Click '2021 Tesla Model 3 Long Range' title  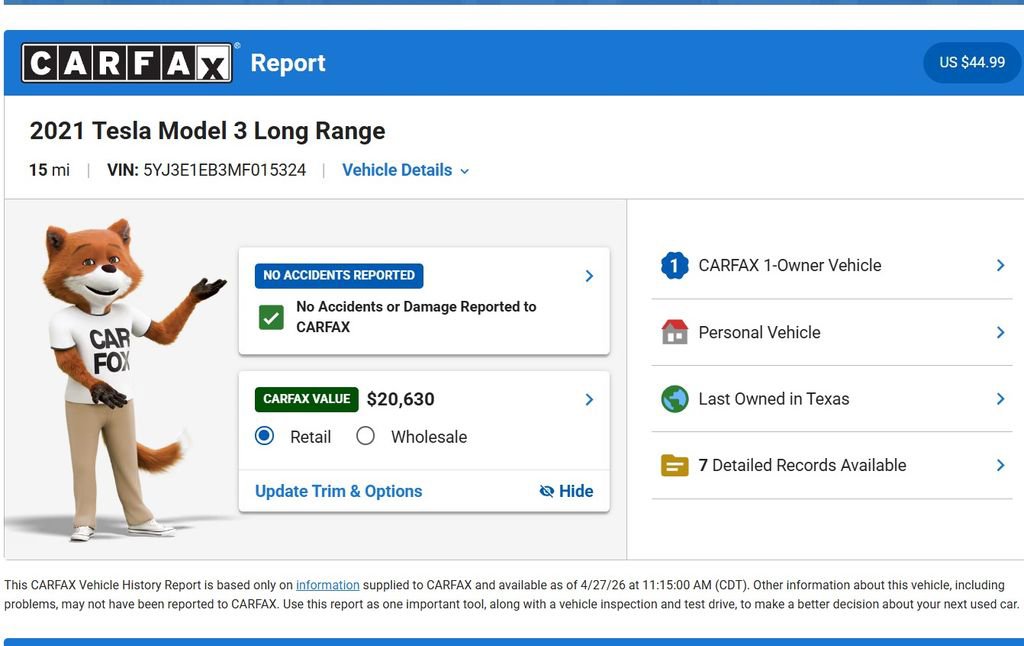(x=208, y=131)
